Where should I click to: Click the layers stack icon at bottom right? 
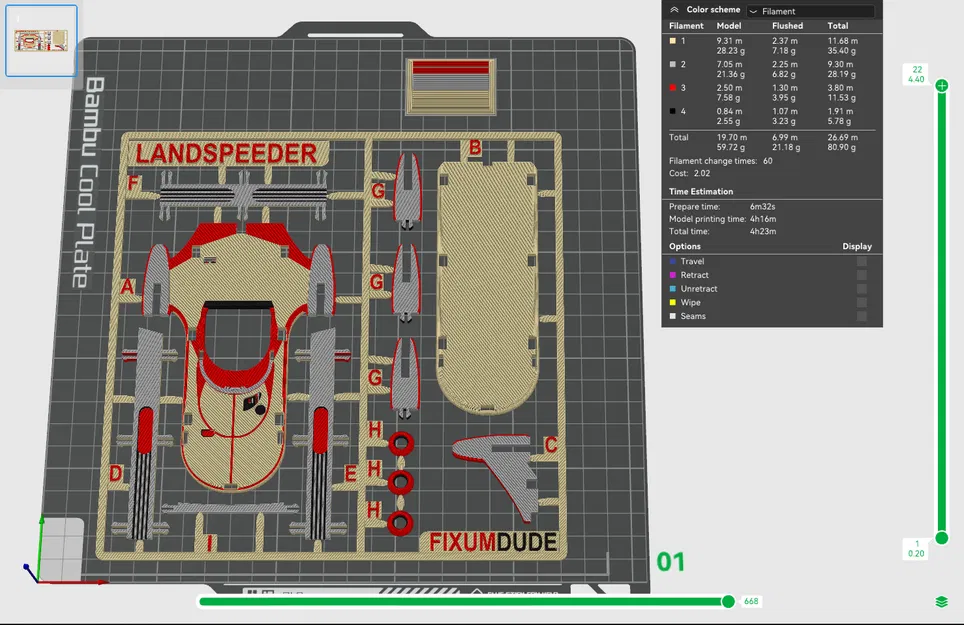[941, 602]
